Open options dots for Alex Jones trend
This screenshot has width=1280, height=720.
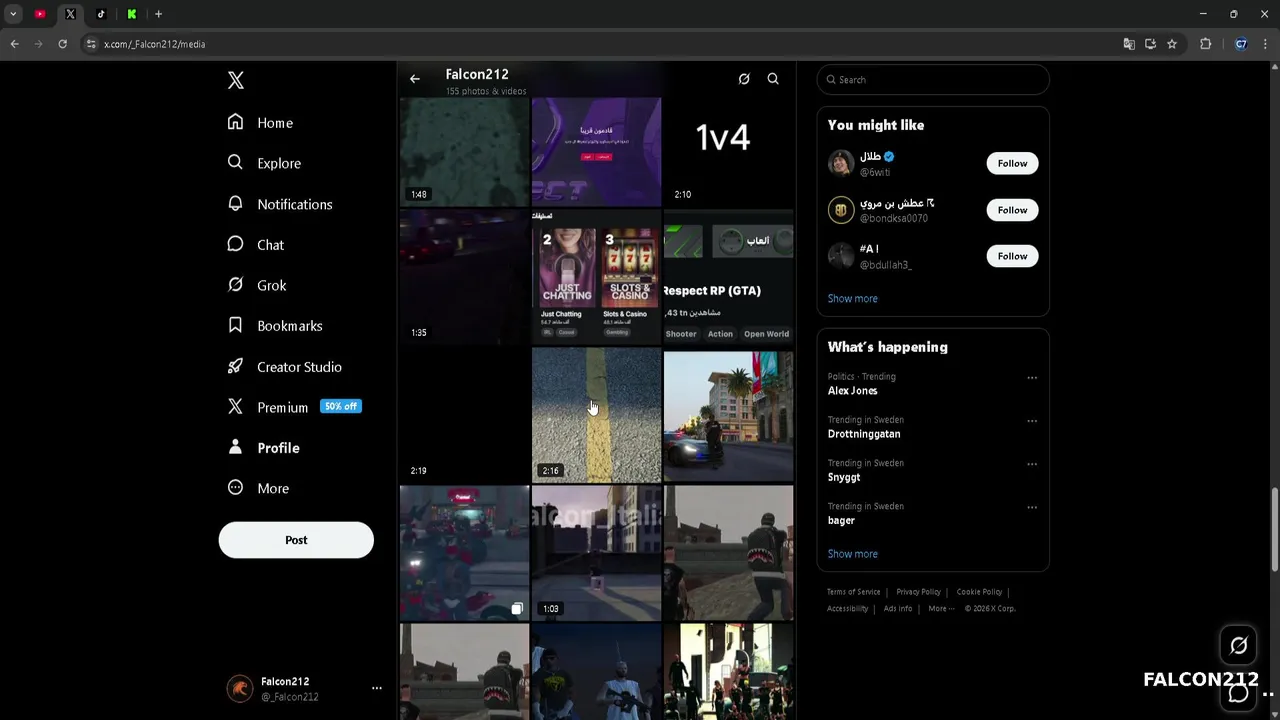1032,378
